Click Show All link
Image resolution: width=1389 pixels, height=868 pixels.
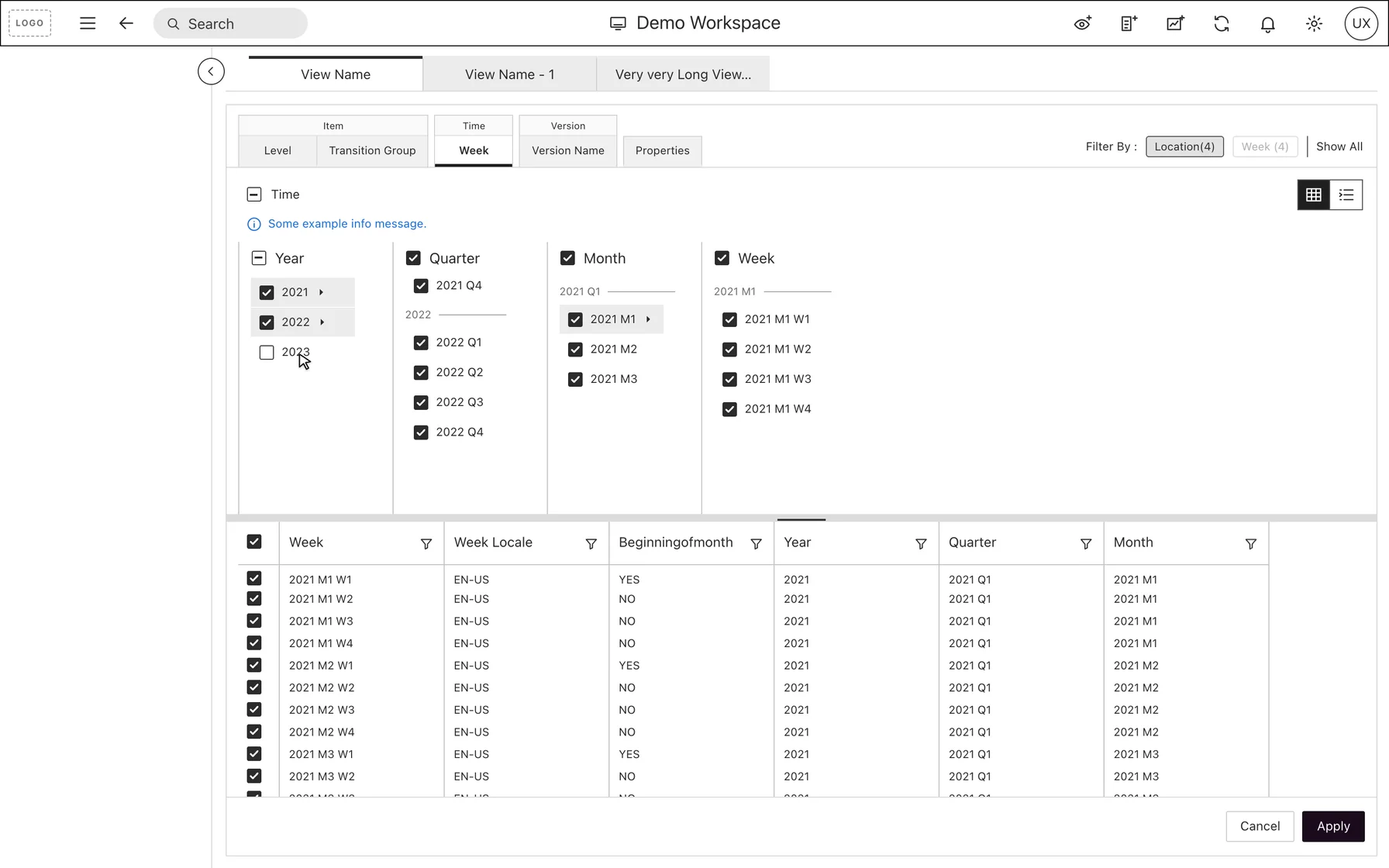pyautogui.click(x=1339, y=146)
